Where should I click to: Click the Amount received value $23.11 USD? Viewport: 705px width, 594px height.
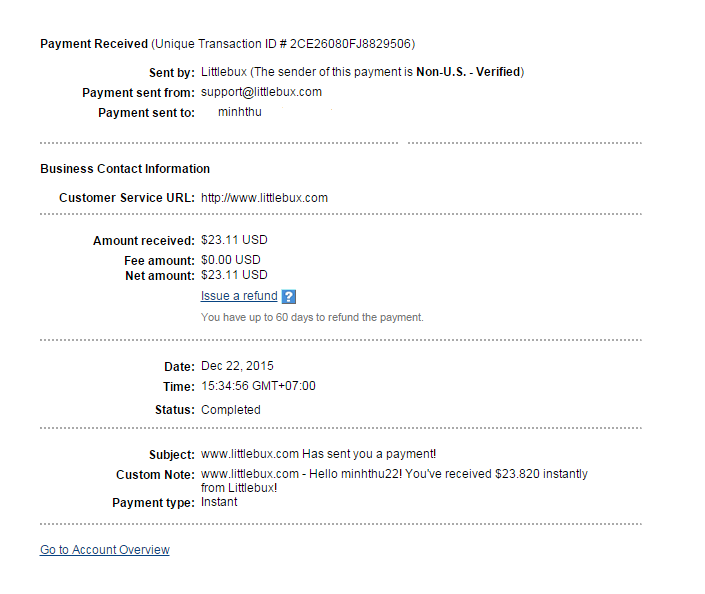(234, 240)
